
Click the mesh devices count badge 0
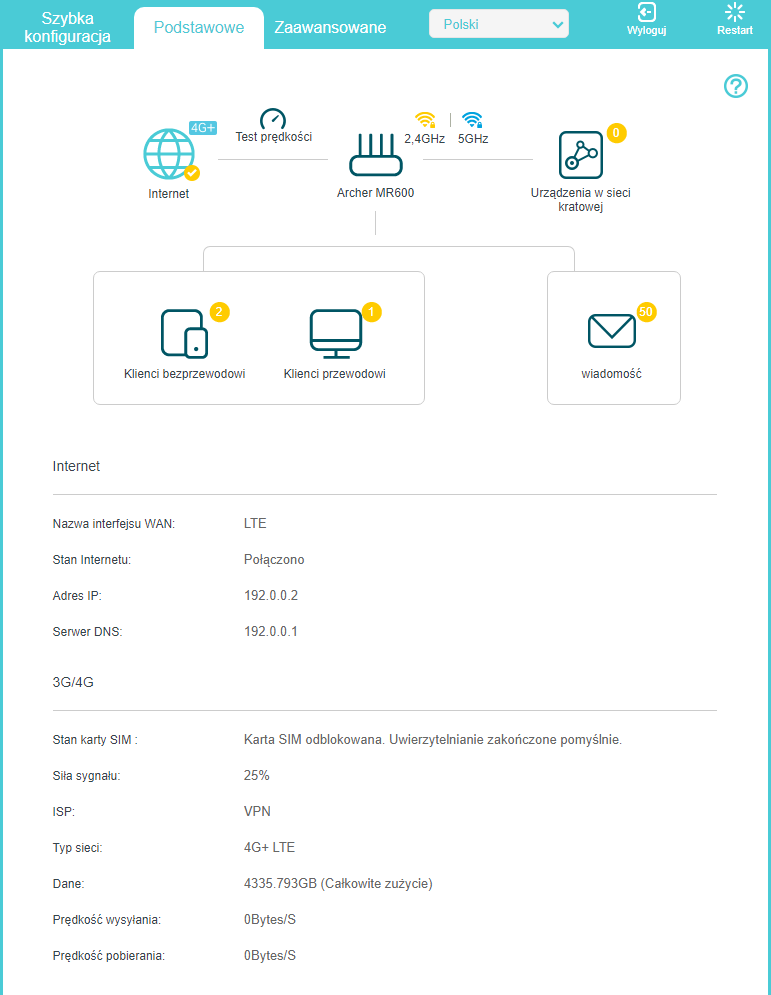[616, 133]
